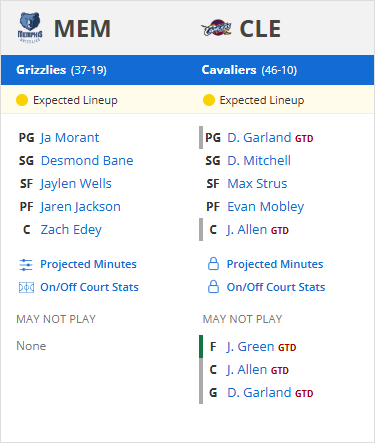Click the Cleveland Cavaliers team logo

pos(216,28)
